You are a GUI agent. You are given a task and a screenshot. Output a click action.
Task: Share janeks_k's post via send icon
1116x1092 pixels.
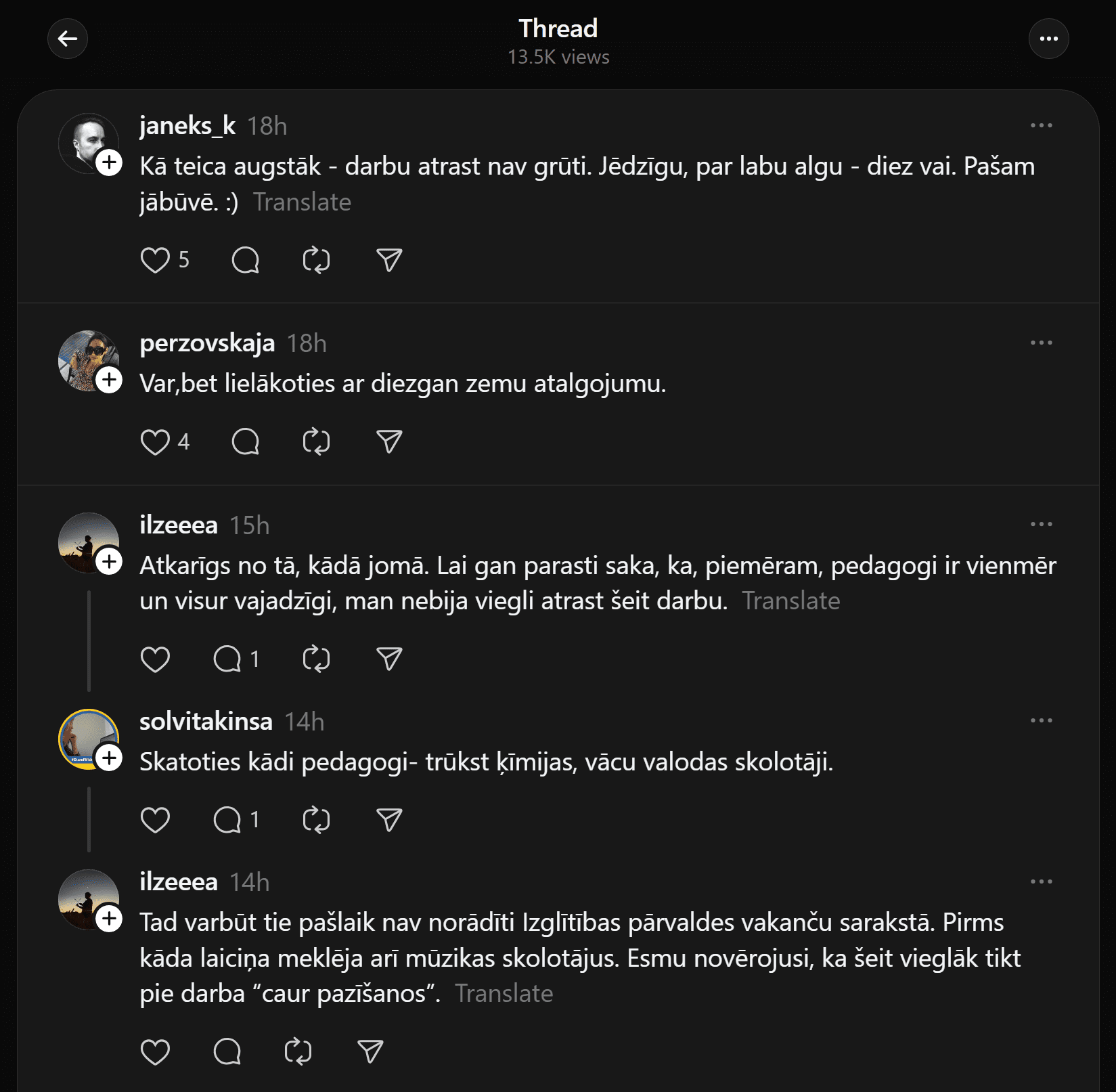pyautogui.click(x=389, y=260)
